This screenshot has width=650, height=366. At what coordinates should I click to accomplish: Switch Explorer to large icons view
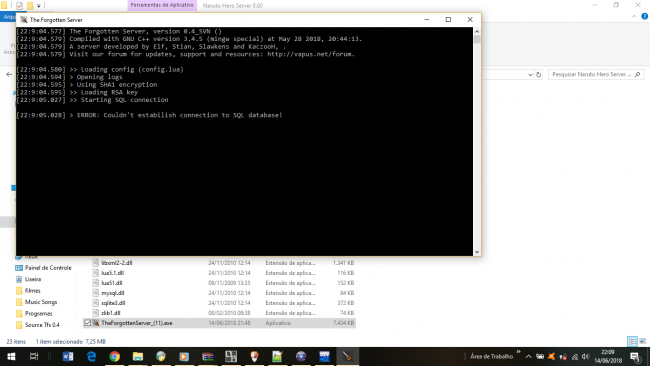click(643, 341)
